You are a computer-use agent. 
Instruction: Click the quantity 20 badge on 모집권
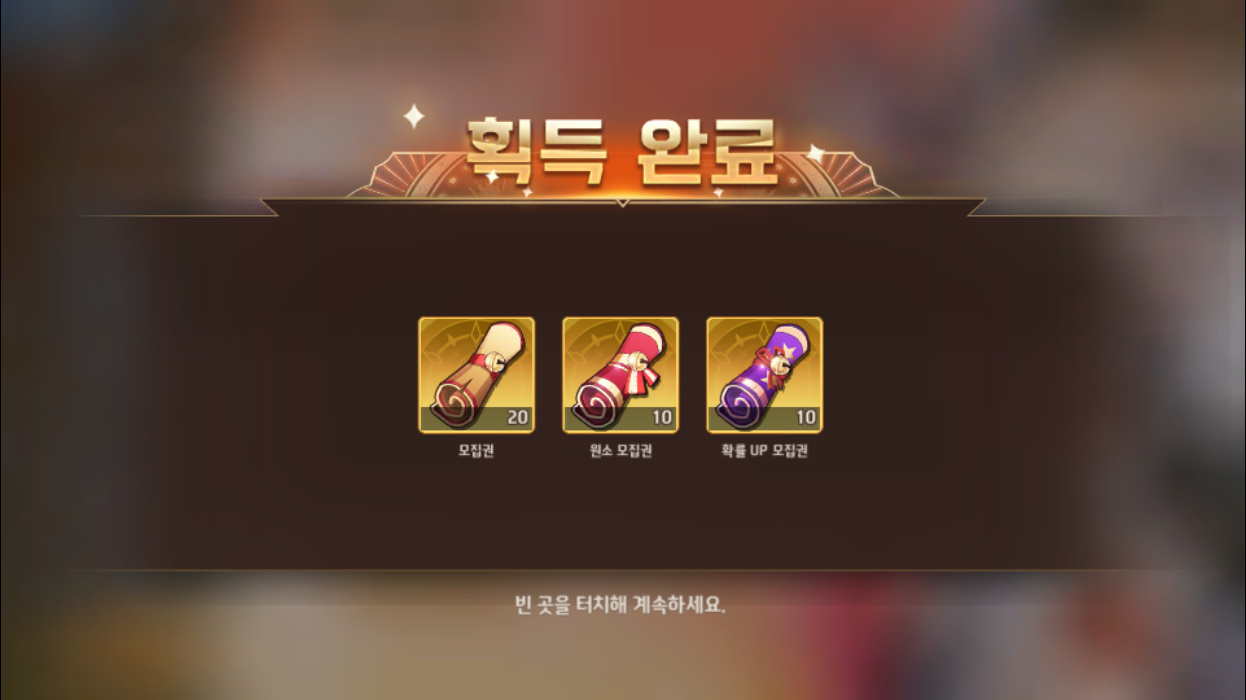pyautogui.click(x=517, y=418)
